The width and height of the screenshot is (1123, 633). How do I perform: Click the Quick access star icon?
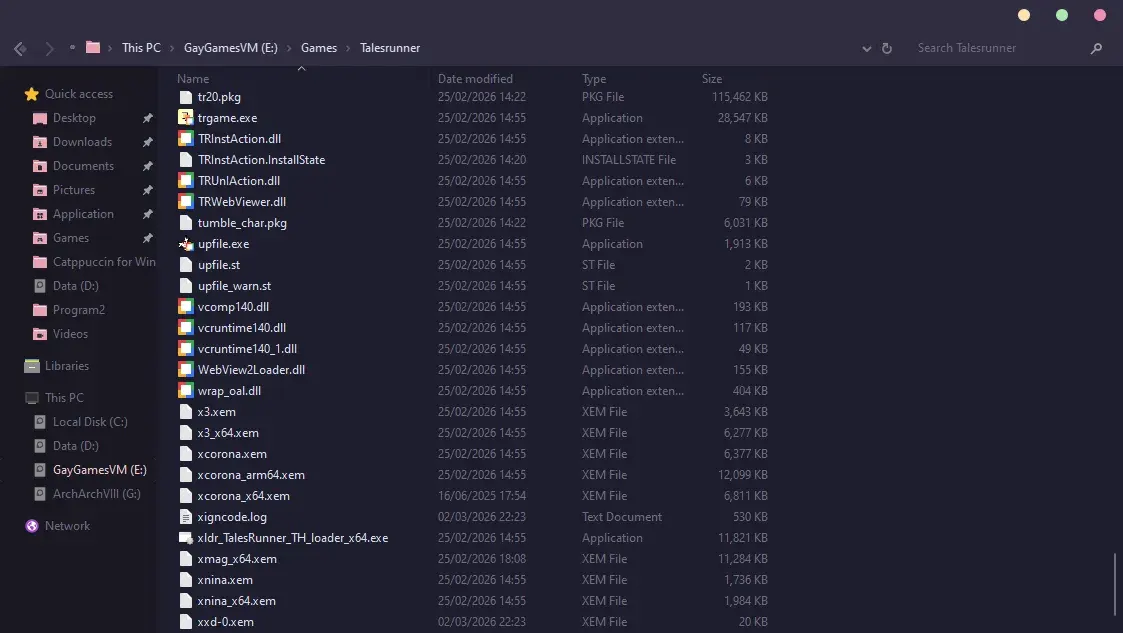point(32,94)
